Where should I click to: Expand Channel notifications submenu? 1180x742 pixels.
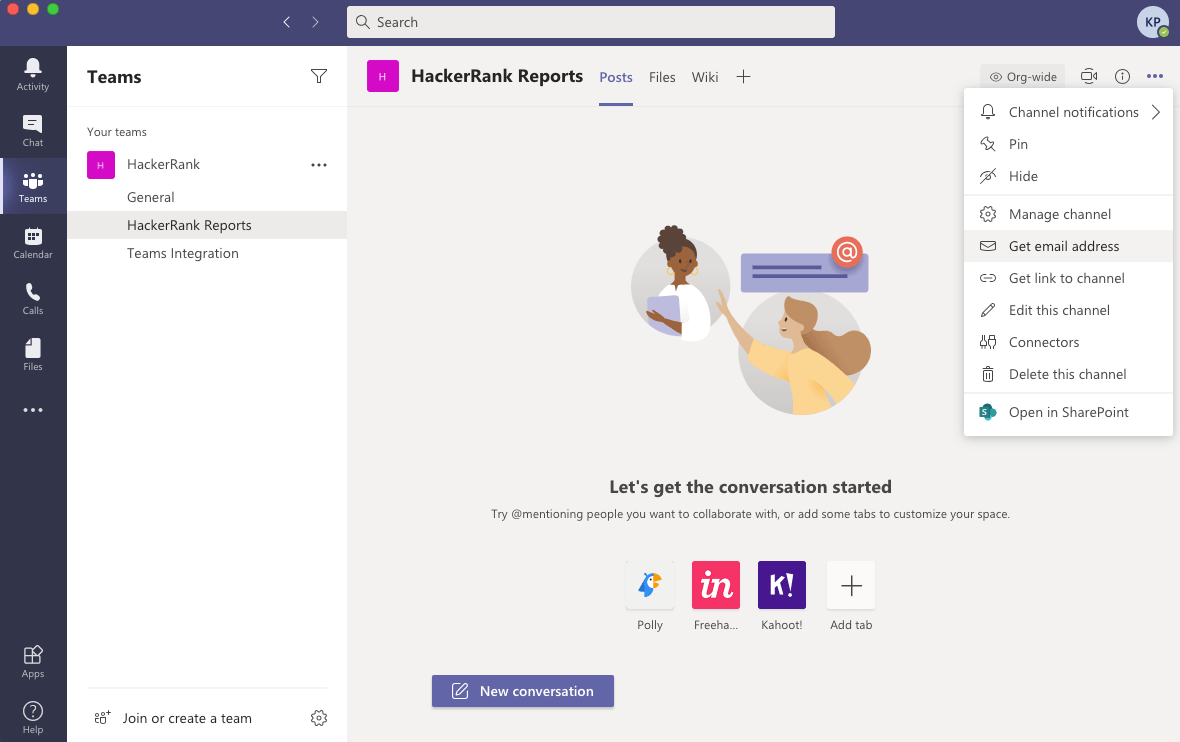[1069, 112]
